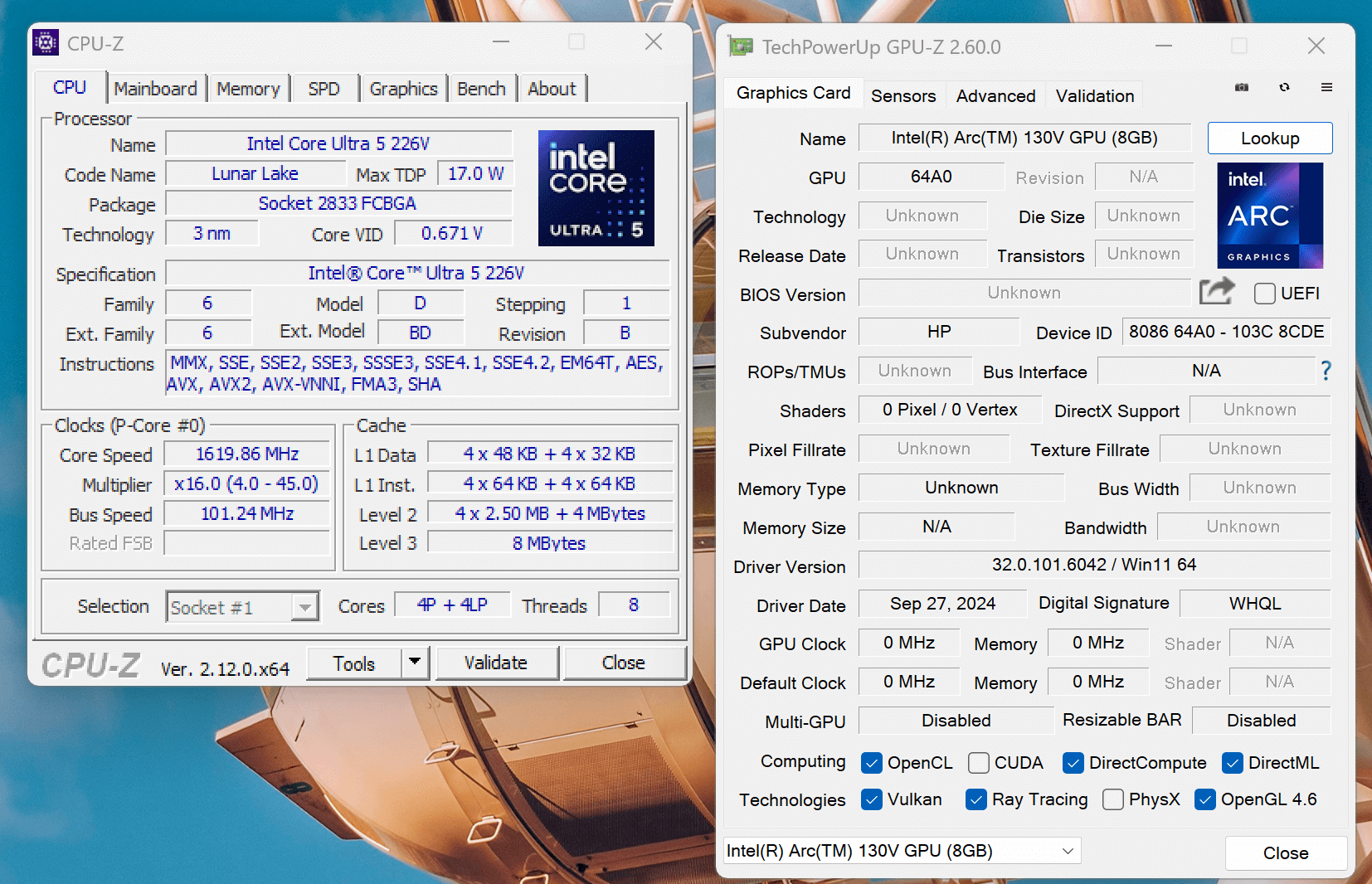This screenshot has height=884, width=1372.
Task: Click the Max TDP value 17.0 W
Action: [x=475, y=173]
